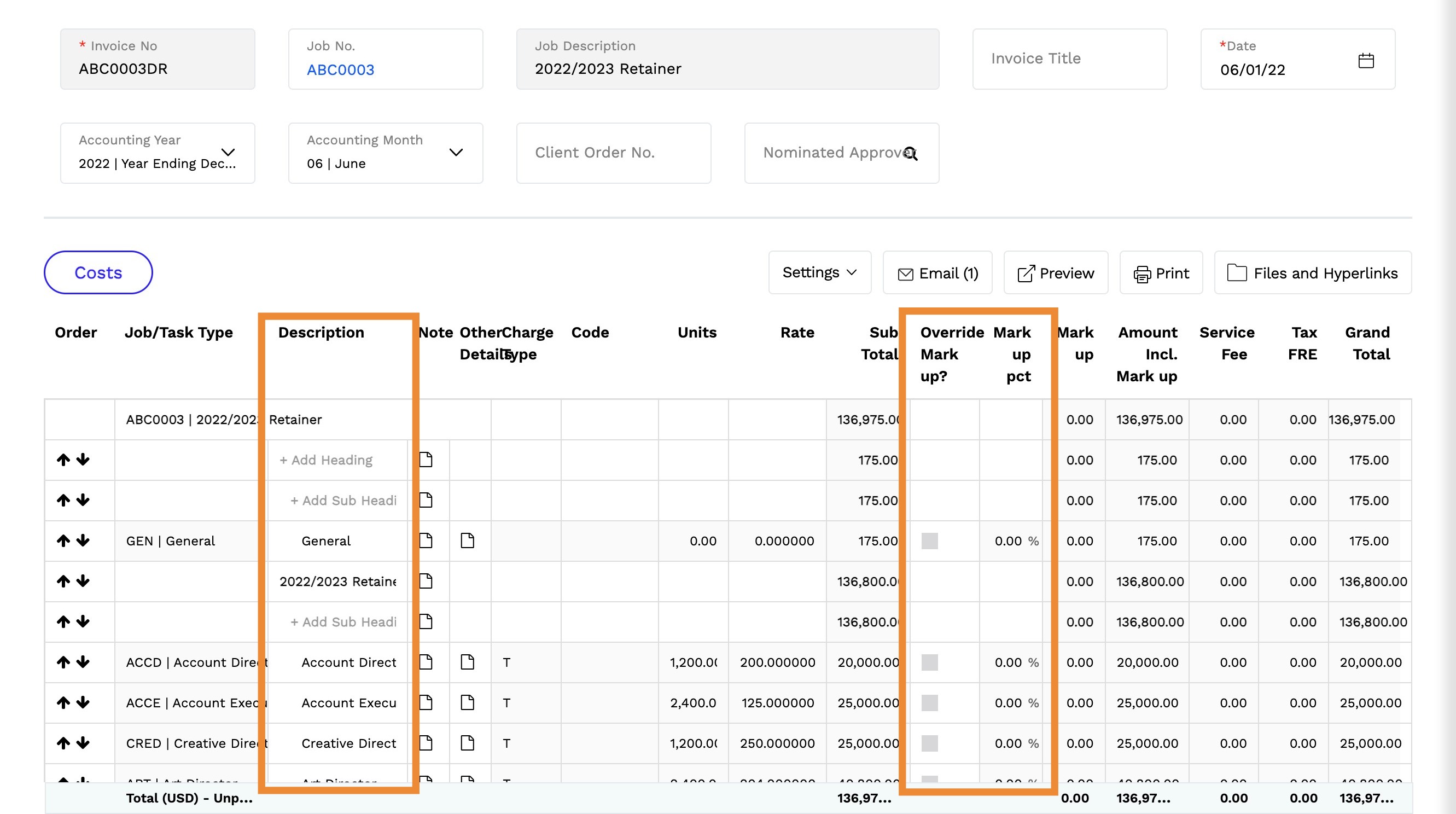
Task: Open job number ABC0003 link
Action: pos(340,69)
